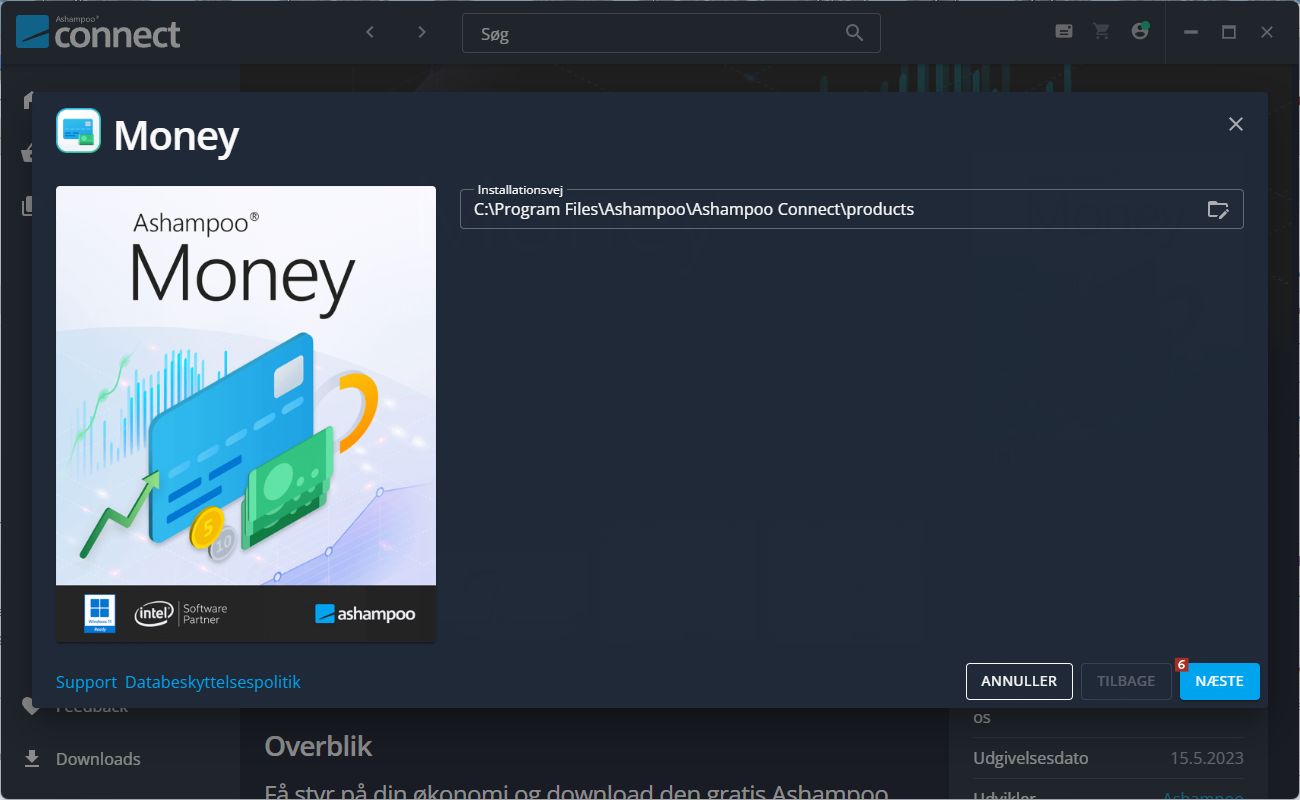Image resolution: width=1300 pixels, height=800 pixels.
Task: Open the Support link
Action: [86, 682]
